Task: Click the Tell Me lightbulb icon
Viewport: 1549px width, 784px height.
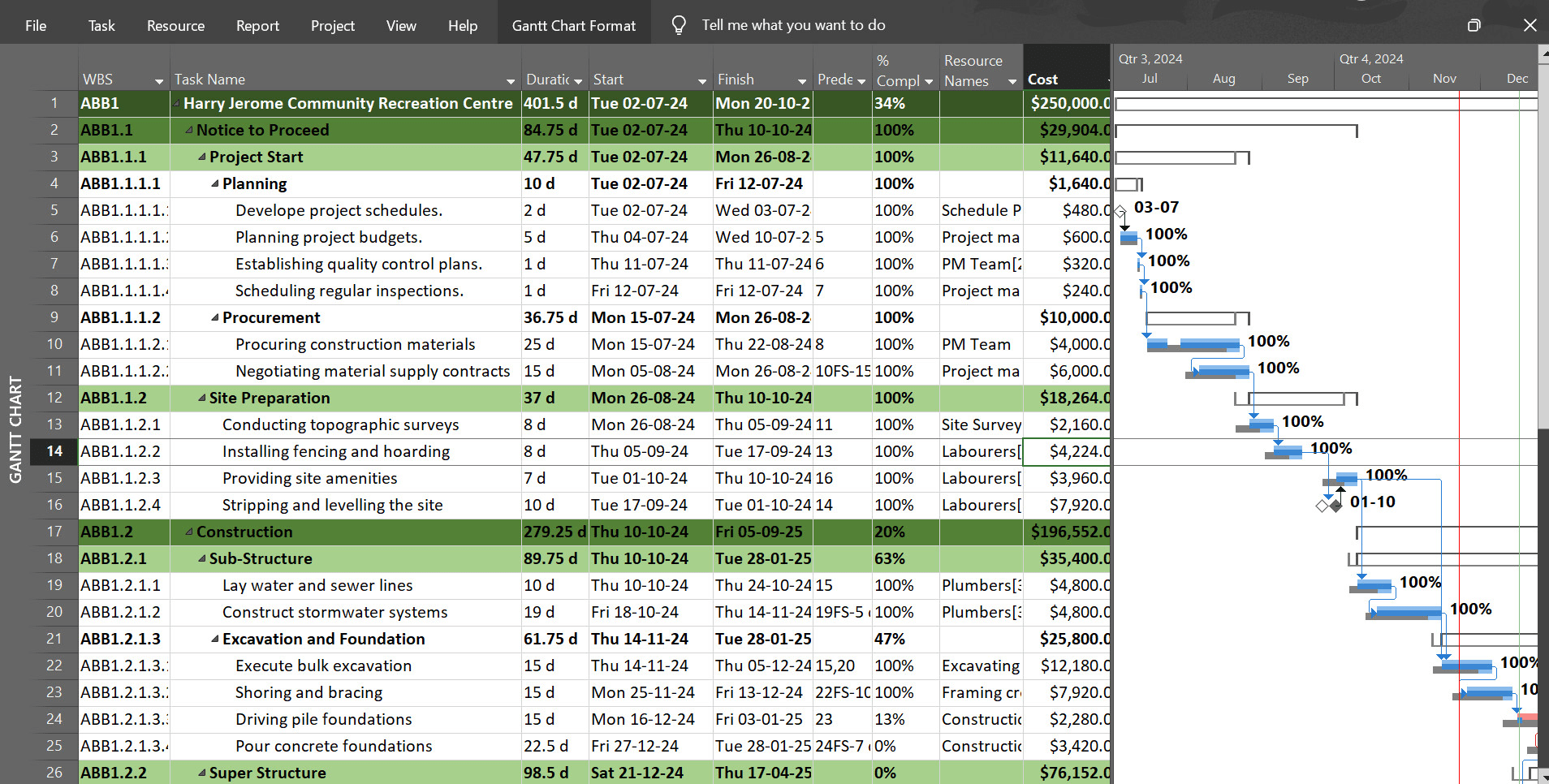Action: 679,24
